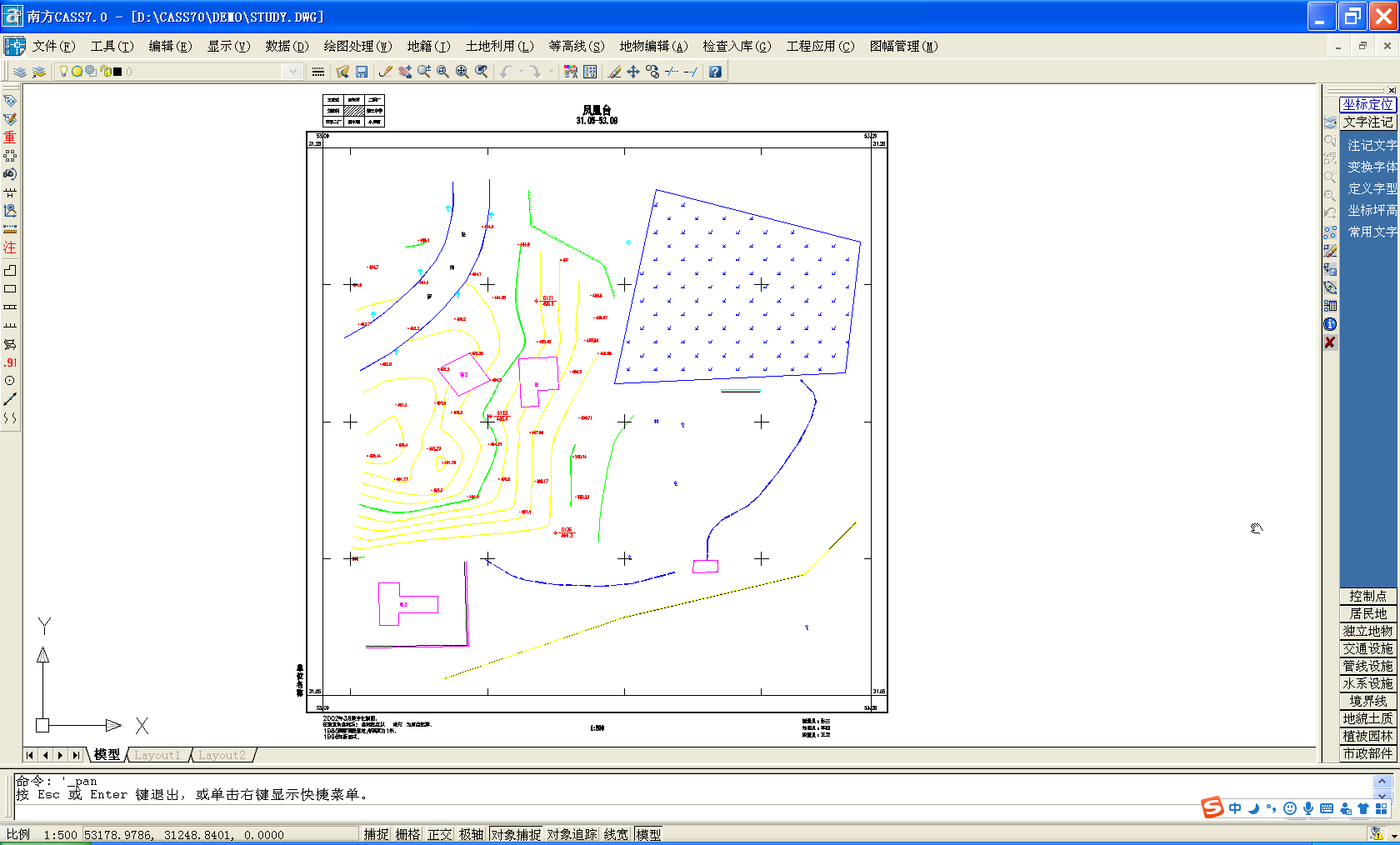Select the Move tool icon

[633, 72]
